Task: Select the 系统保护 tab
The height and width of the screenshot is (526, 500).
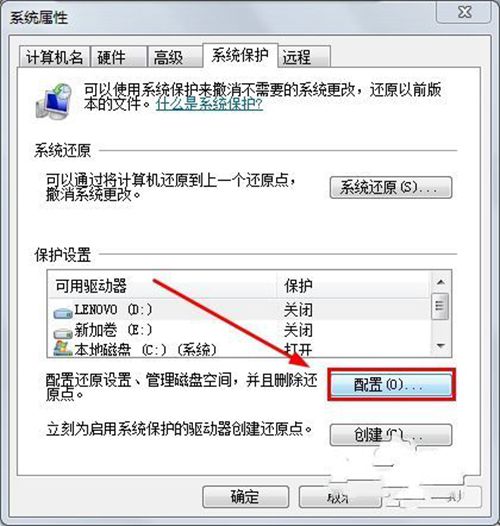Action: pos(240,55)
